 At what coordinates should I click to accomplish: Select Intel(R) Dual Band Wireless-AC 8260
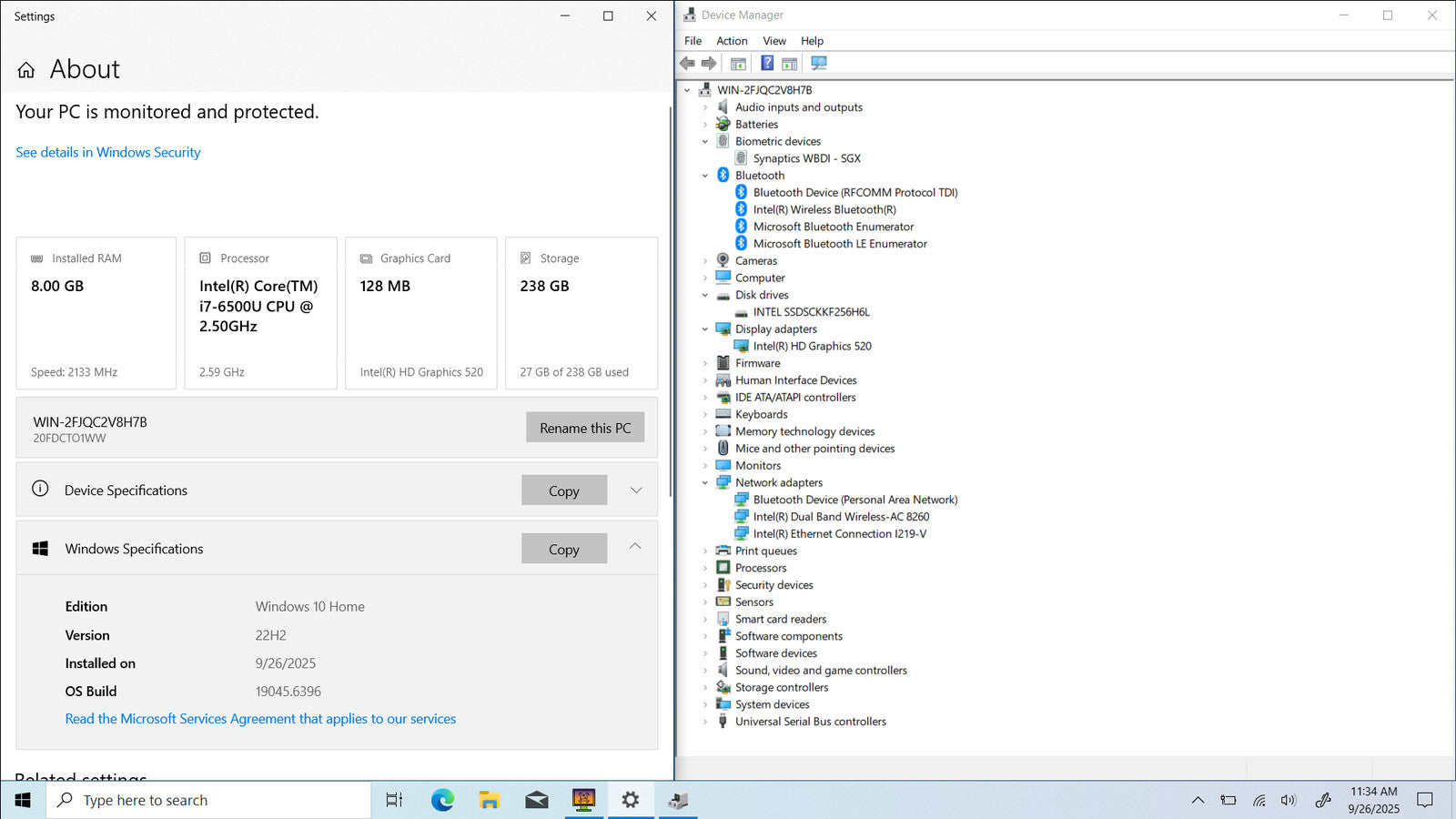841,517
